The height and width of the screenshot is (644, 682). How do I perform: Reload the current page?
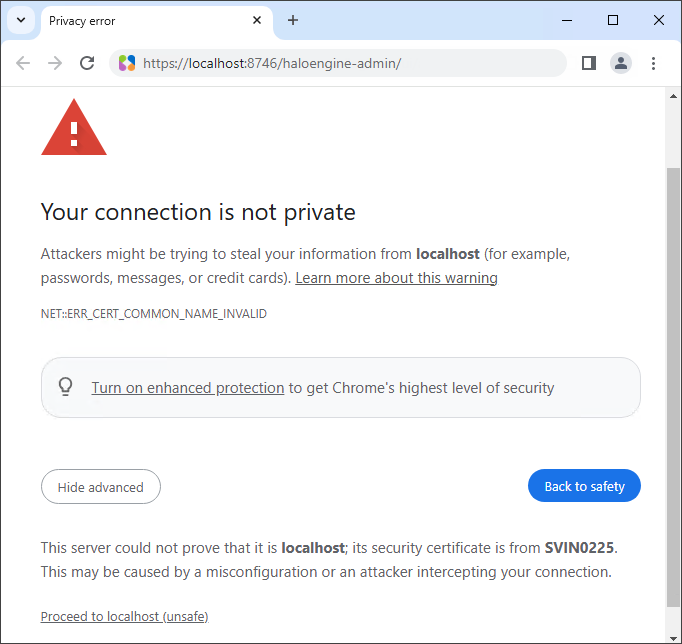point(87,63)
